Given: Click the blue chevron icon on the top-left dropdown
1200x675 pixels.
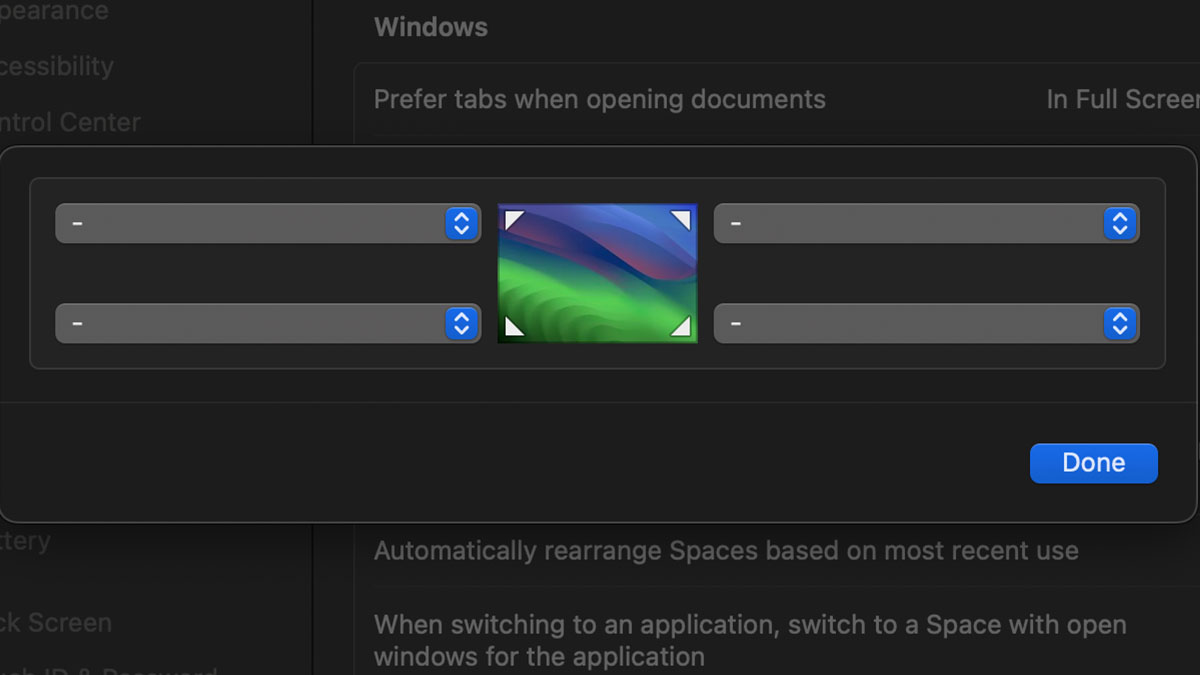Looking at the screenshot, I should coord(461,223).
